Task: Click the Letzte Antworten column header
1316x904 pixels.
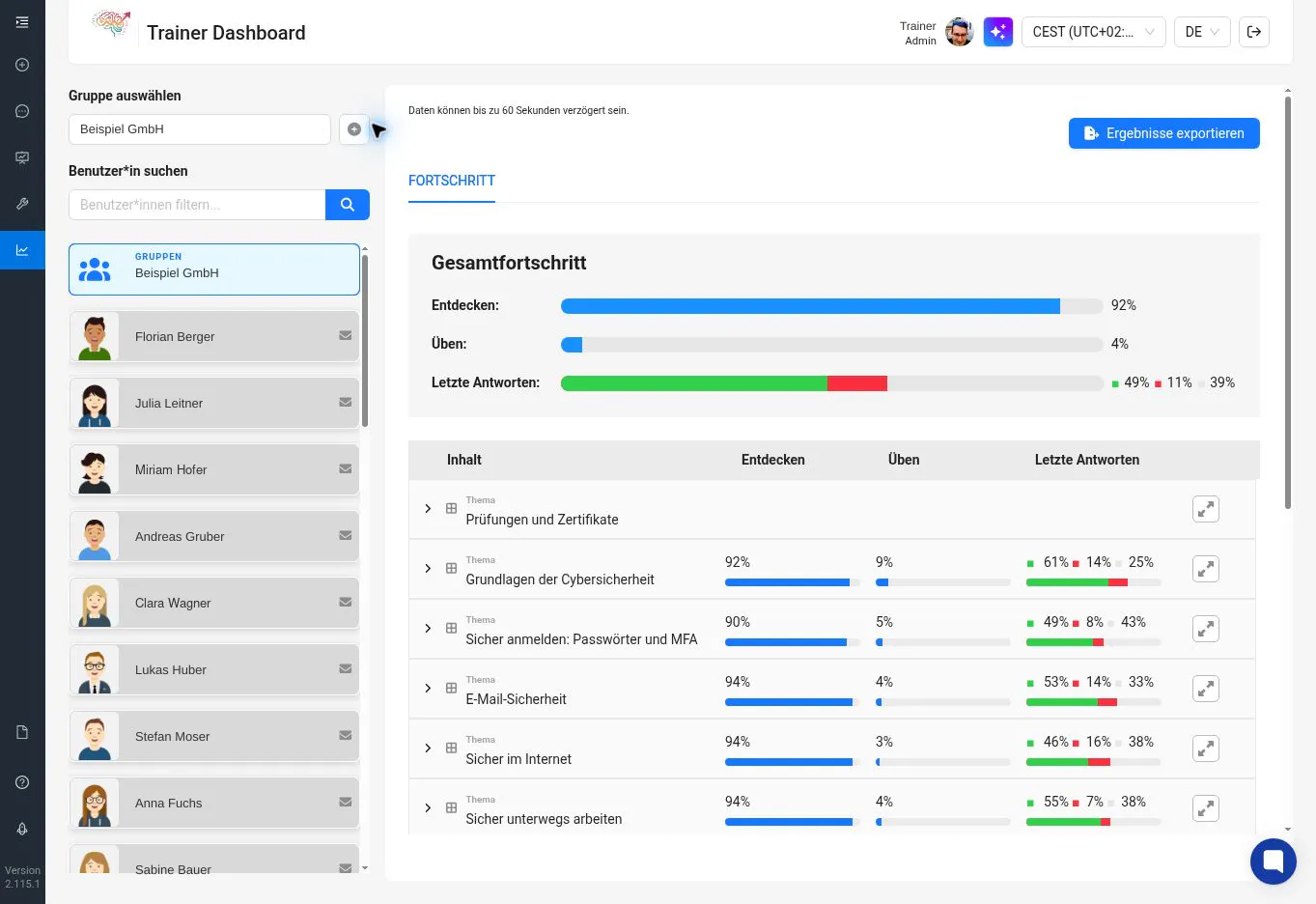Action: click(x=1087, y=460)
